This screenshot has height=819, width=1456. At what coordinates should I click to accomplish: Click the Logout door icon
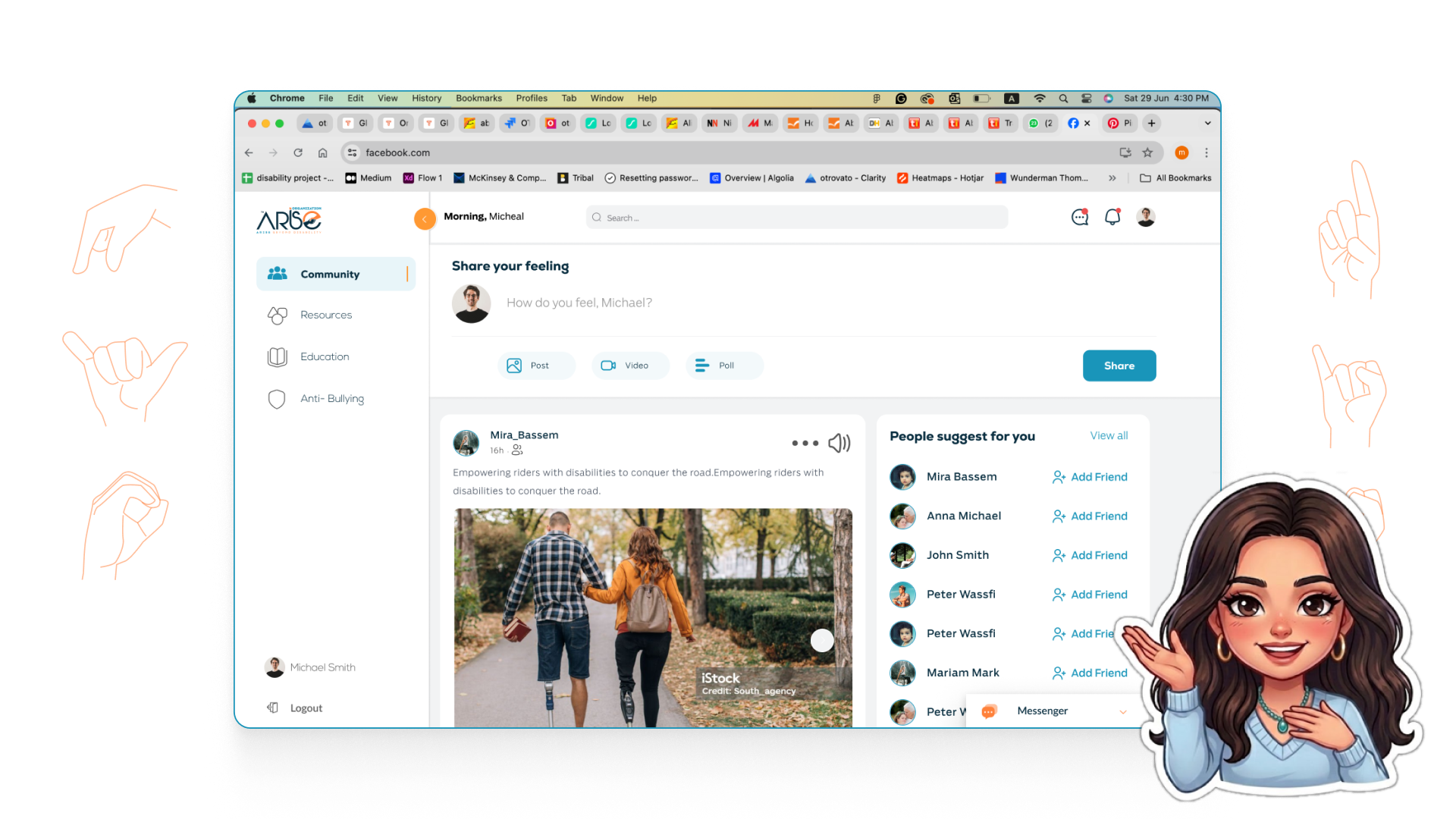click(x=272, y=708)
